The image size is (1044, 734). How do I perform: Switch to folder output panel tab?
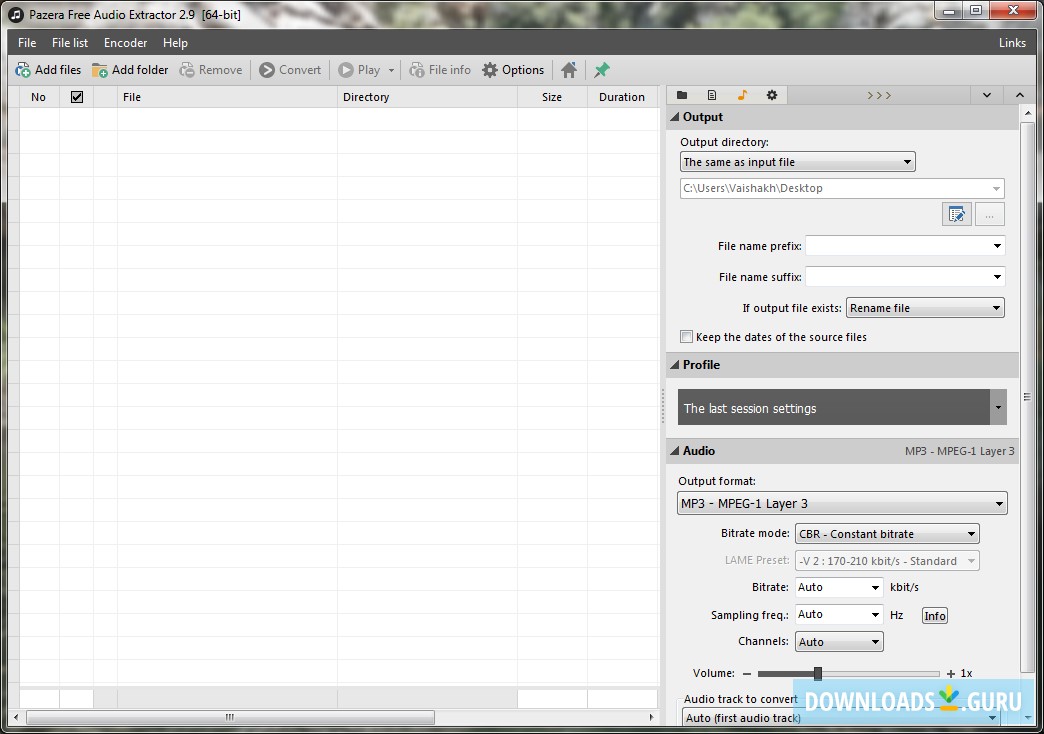pyautogui.click(x=682, y=95)
